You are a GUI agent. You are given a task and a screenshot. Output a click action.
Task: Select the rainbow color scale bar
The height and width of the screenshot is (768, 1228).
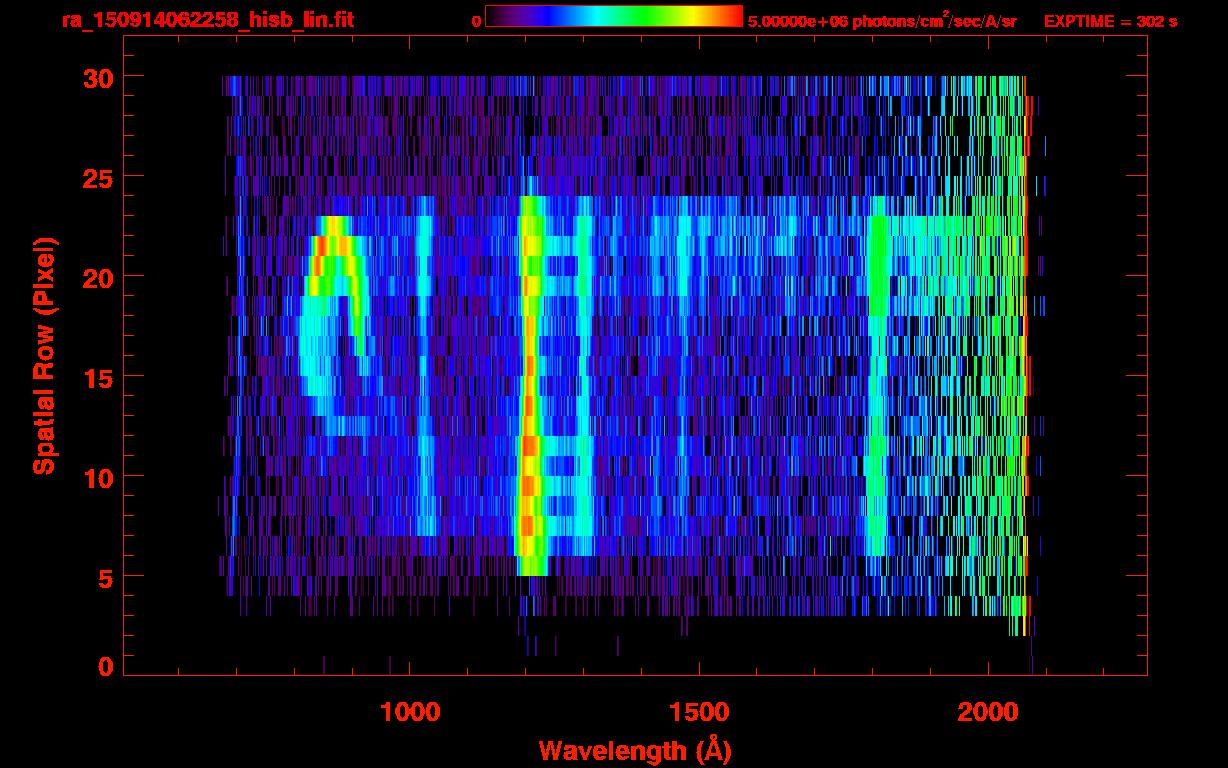[613, 16]
